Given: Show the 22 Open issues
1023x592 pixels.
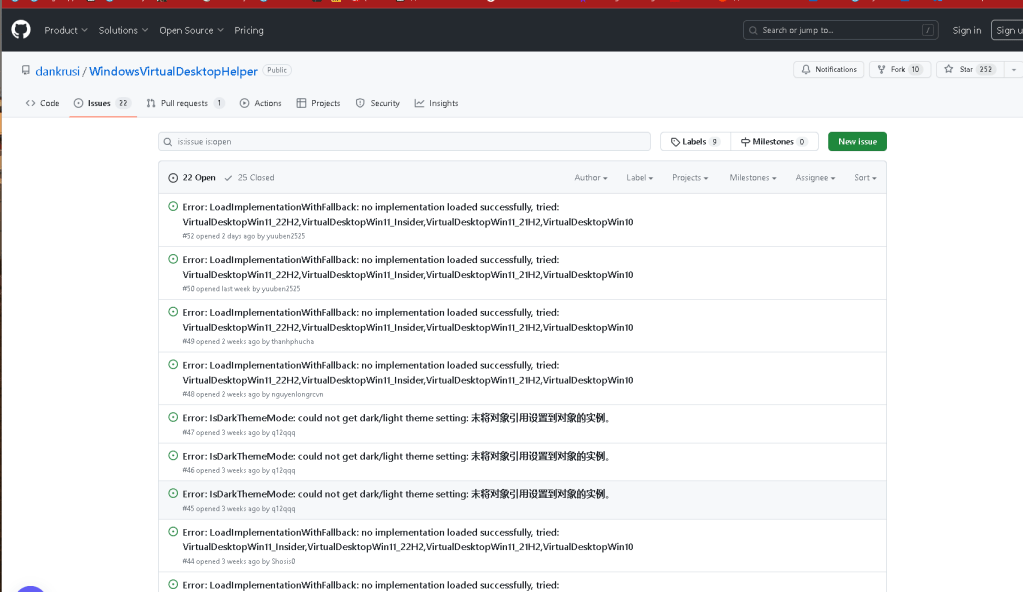Looking at the screenshot, I should 192,178.
